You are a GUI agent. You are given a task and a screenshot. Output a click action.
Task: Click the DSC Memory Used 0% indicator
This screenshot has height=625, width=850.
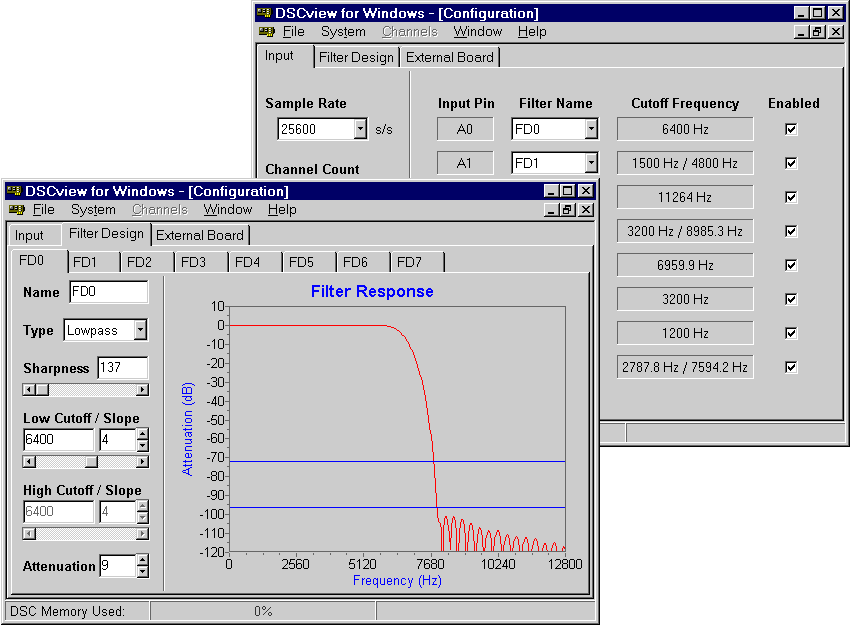coord(263,611)
